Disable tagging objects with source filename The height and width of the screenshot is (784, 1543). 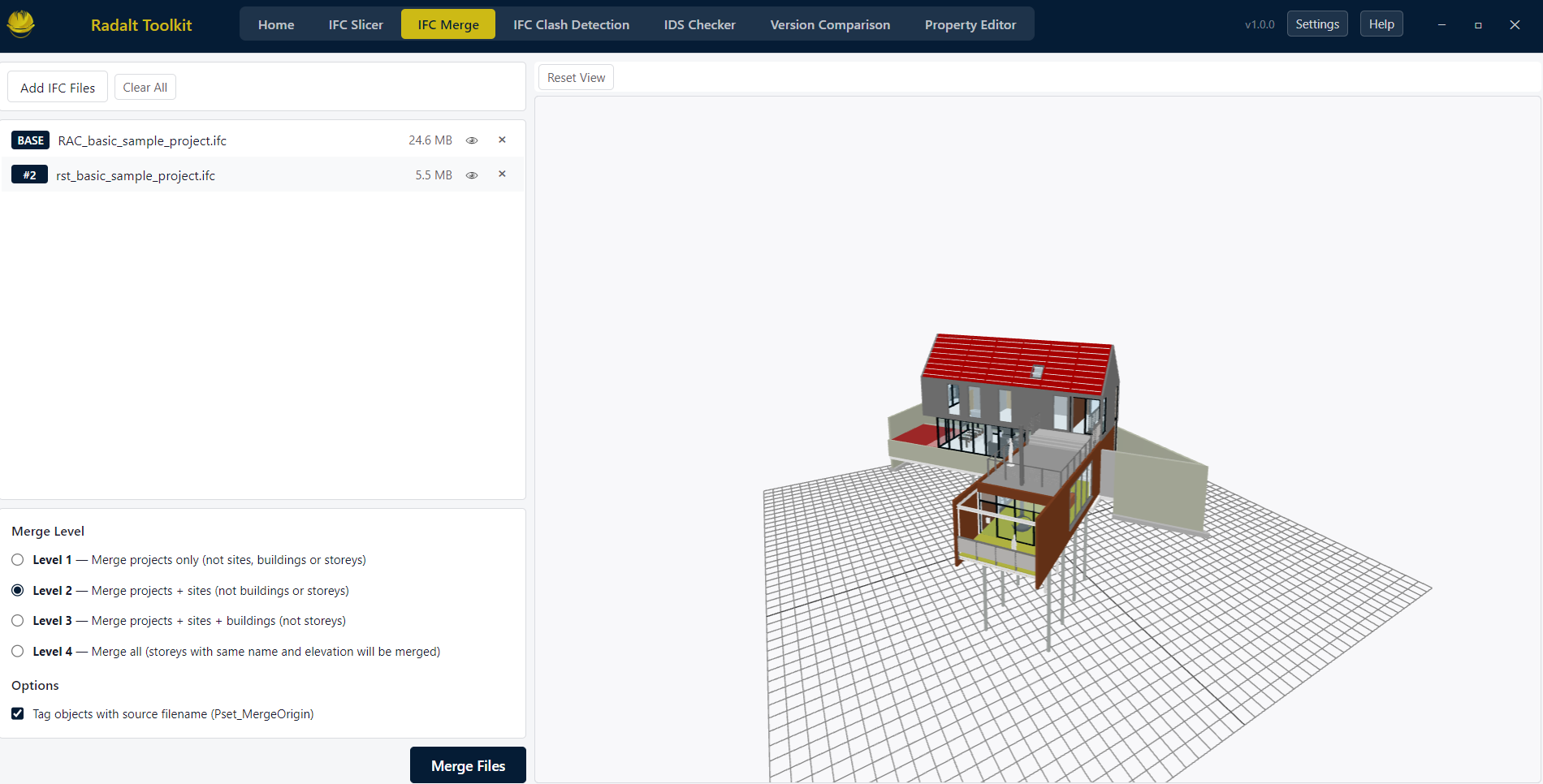17,713
